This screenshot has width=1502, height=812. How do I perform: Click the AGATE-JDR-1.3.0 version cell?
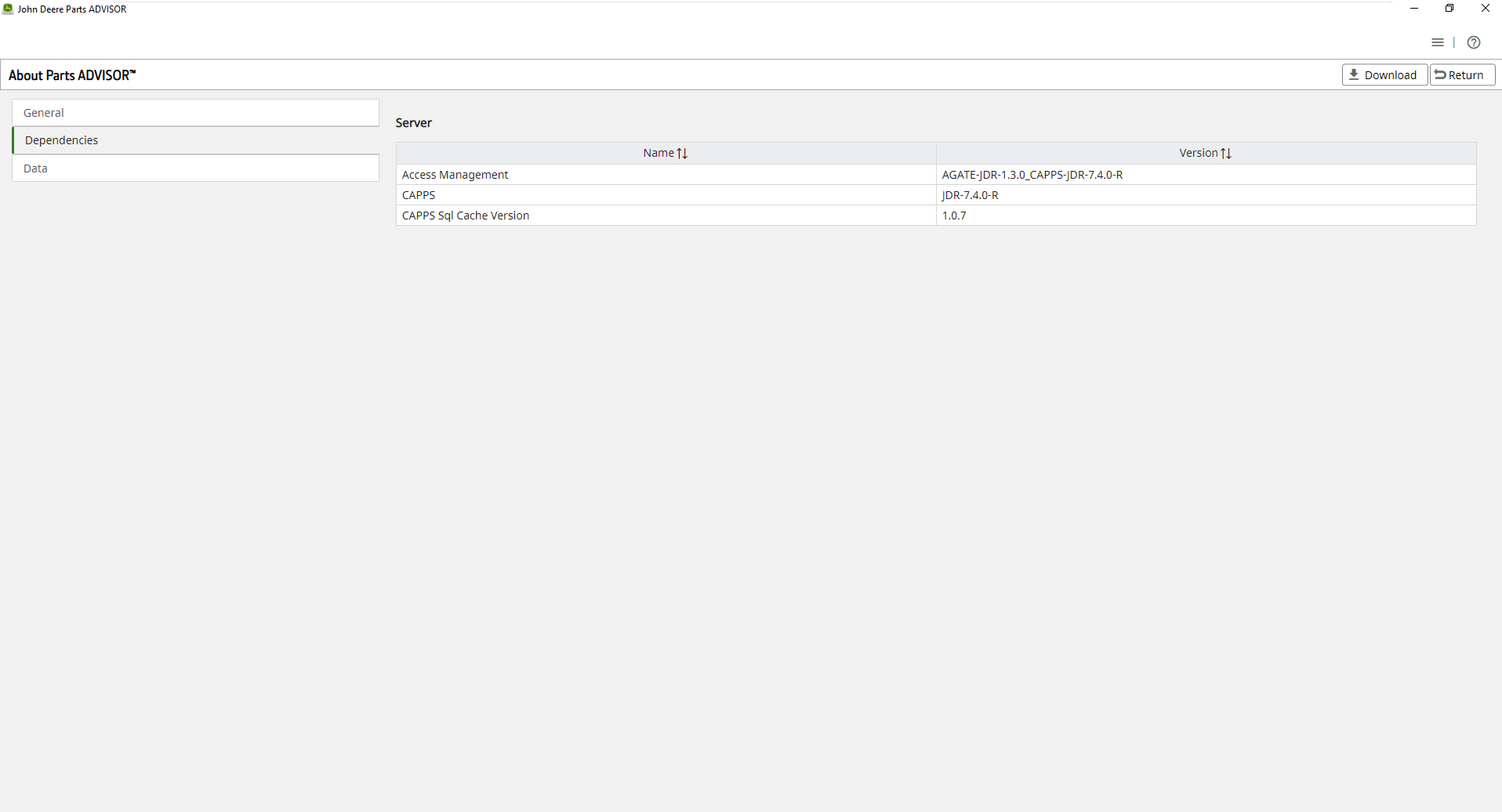point(1032,175)
